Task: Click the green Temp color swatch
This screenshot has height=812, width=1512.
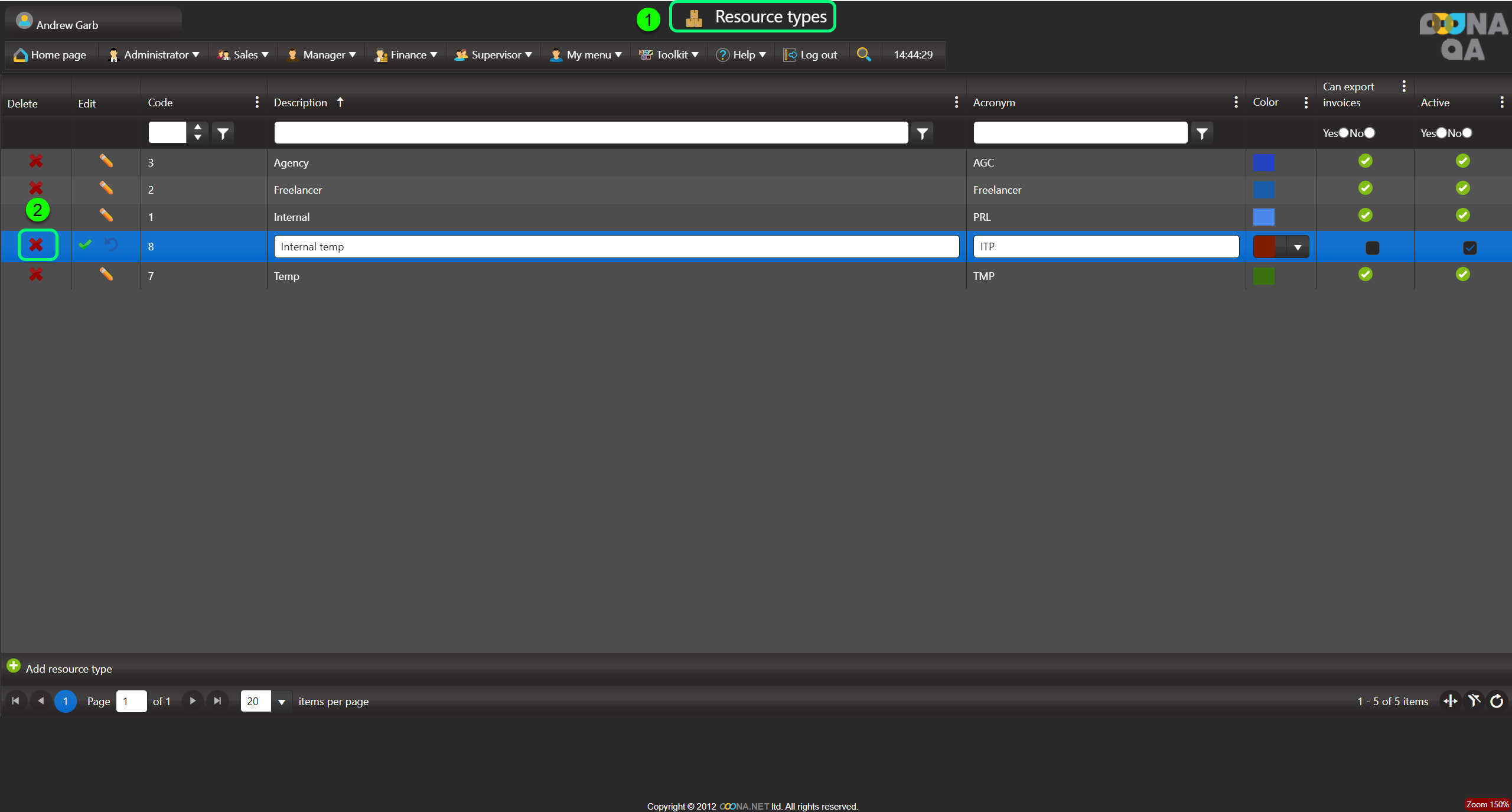Action: 1263,276
